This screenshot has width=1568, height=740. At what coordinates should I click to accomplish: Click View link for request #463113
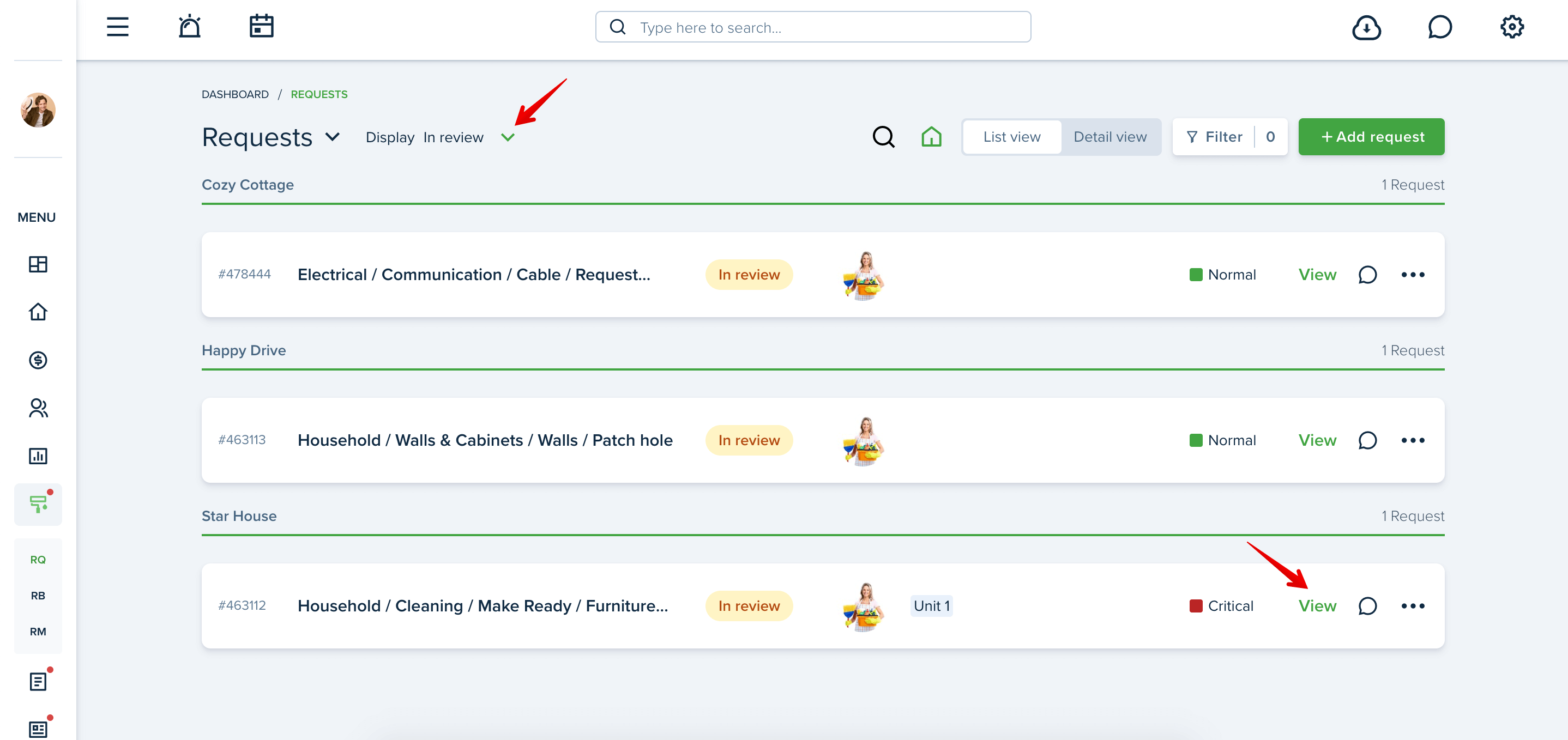(x=1317, y=440)
